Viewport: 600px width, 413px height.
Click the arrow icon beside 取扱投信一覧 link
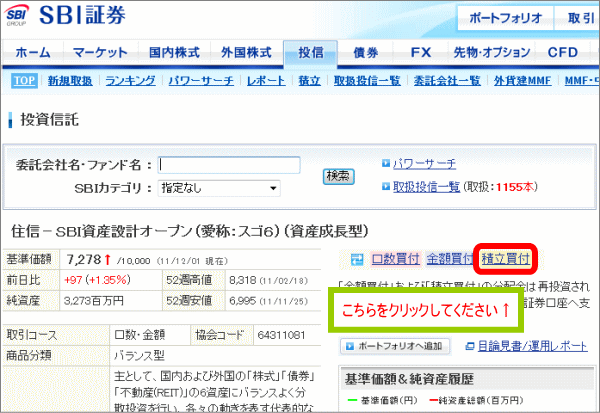click(385, 187)
